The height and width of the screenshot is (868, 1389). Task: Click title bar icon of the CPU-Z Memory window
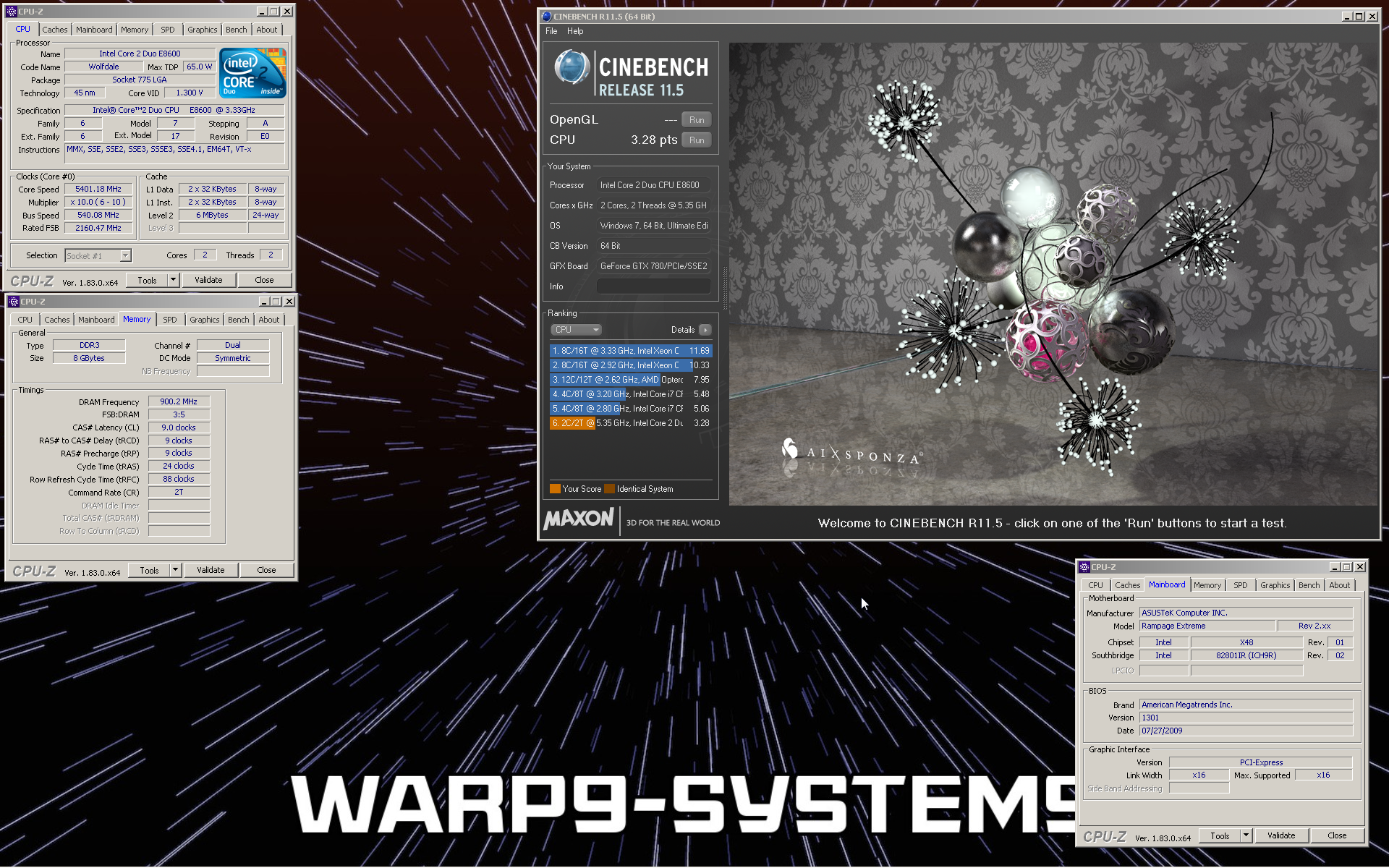coord(13,302)
